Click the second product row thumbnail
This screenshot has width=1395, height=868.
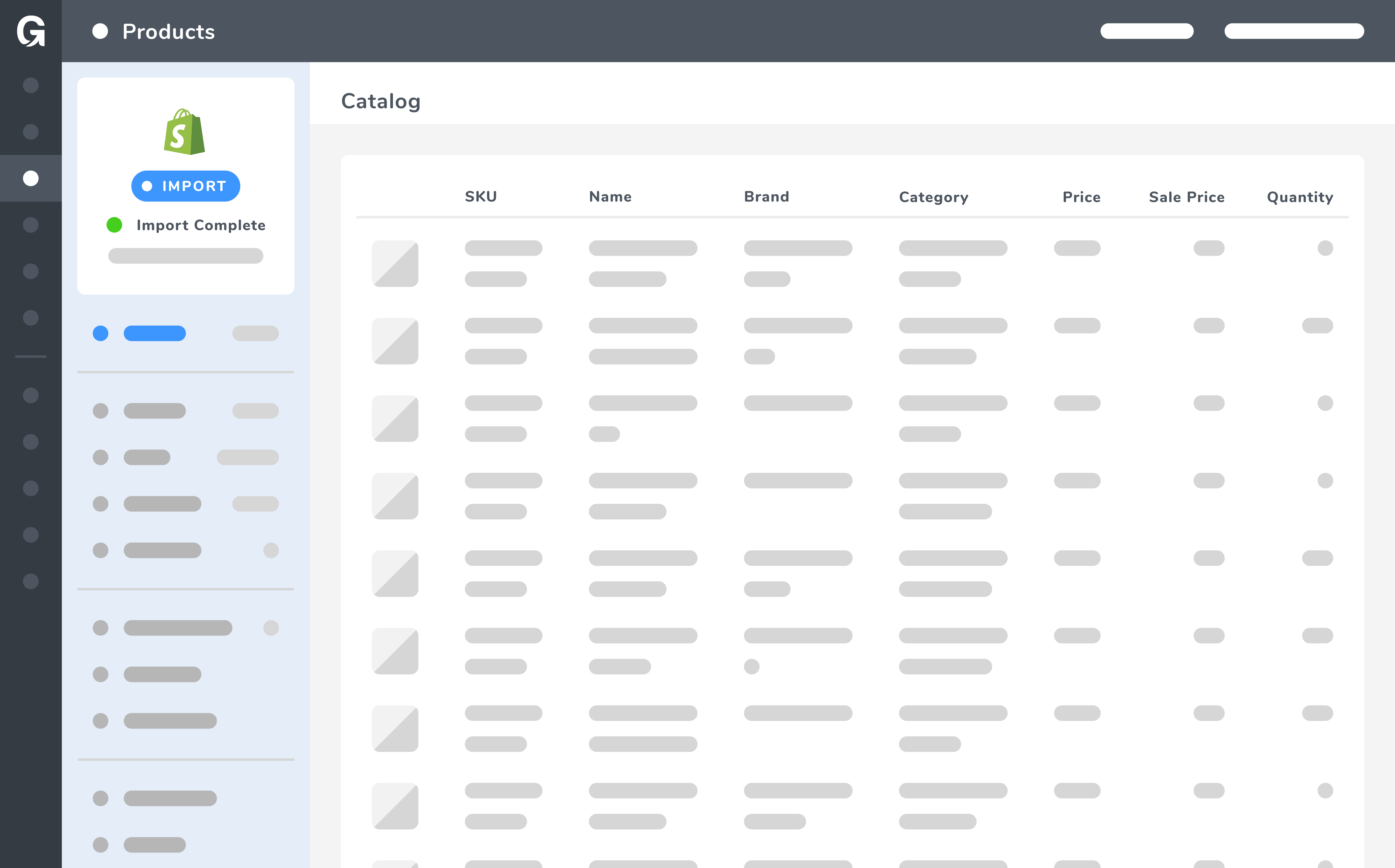point(395,341)
